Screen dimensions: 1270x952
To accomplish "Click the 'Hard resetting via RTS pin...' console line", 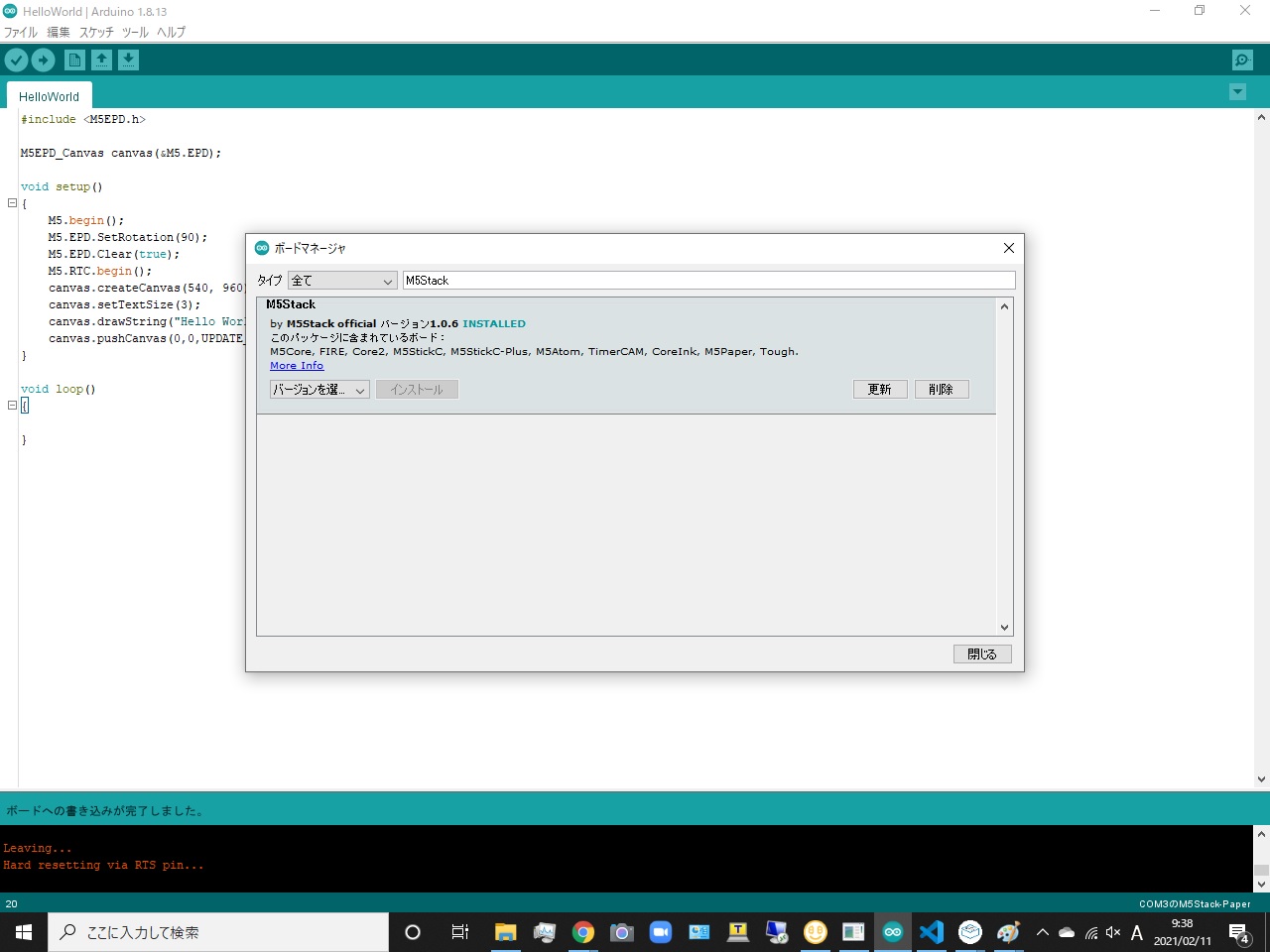I will (x=103, y=865).
